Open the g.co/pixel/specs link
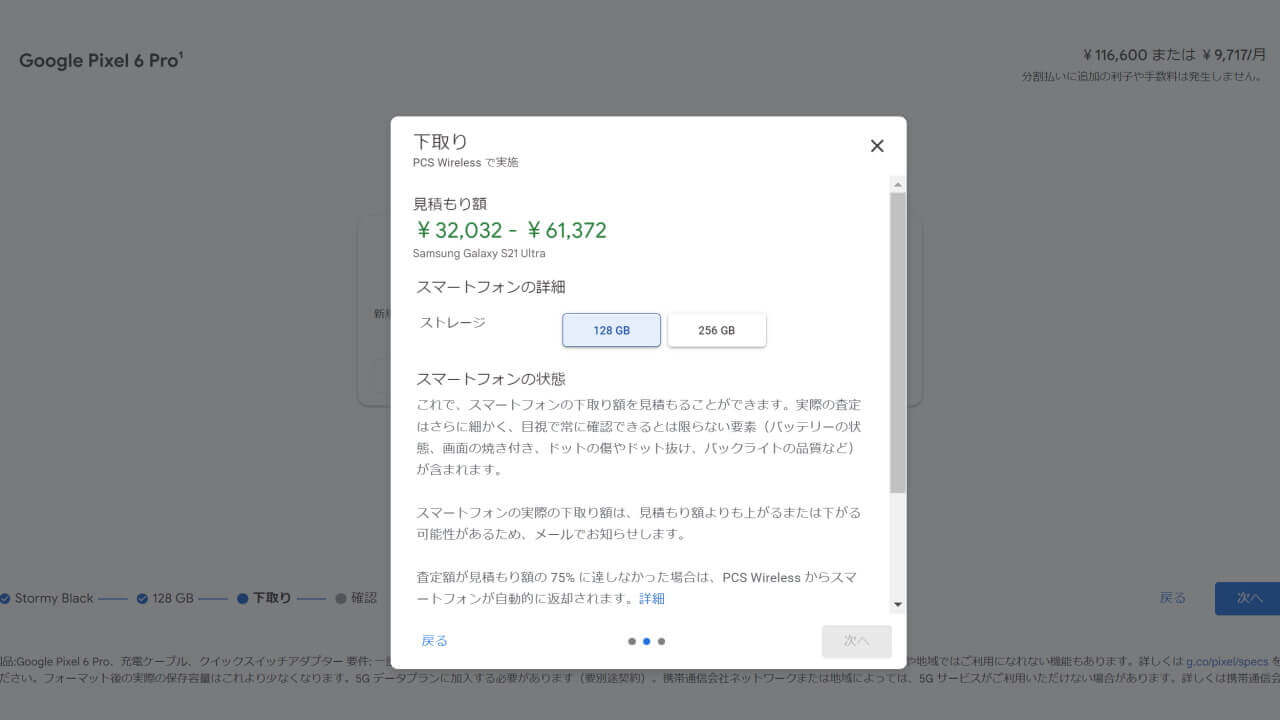This screenshot has height=720, width=1280. [x=1226, y=662]
